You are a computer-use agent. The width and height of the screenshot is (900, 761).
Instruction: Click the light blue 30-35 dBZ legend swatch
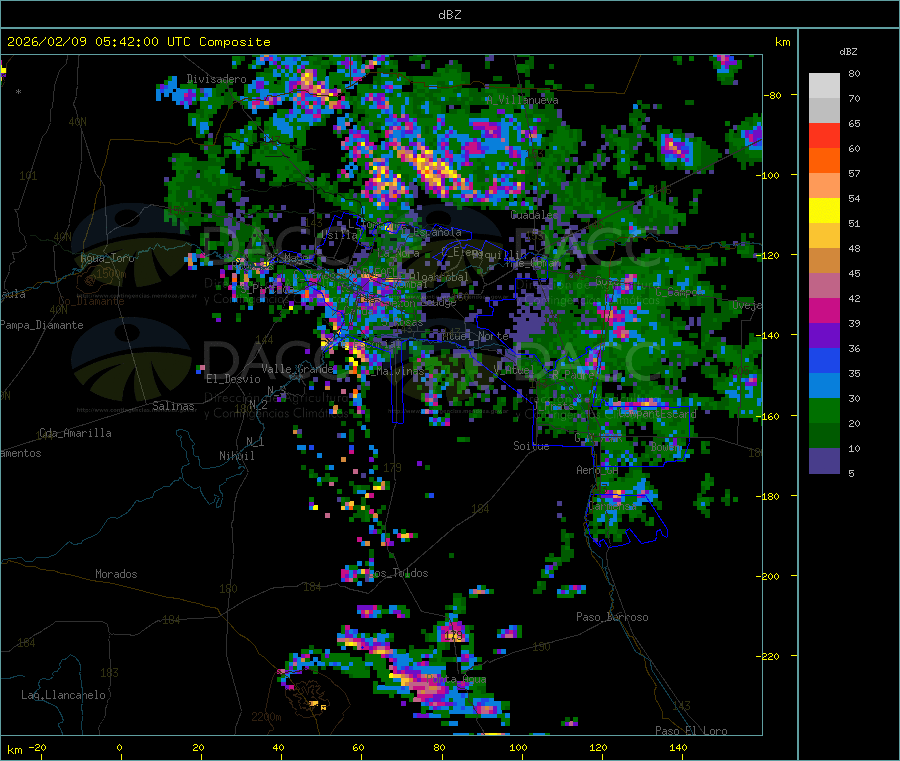824,386
